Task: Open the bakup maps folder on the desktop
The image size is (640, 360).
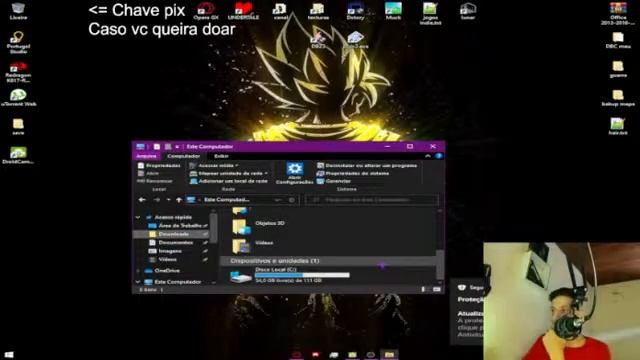Action: point(618,98)
